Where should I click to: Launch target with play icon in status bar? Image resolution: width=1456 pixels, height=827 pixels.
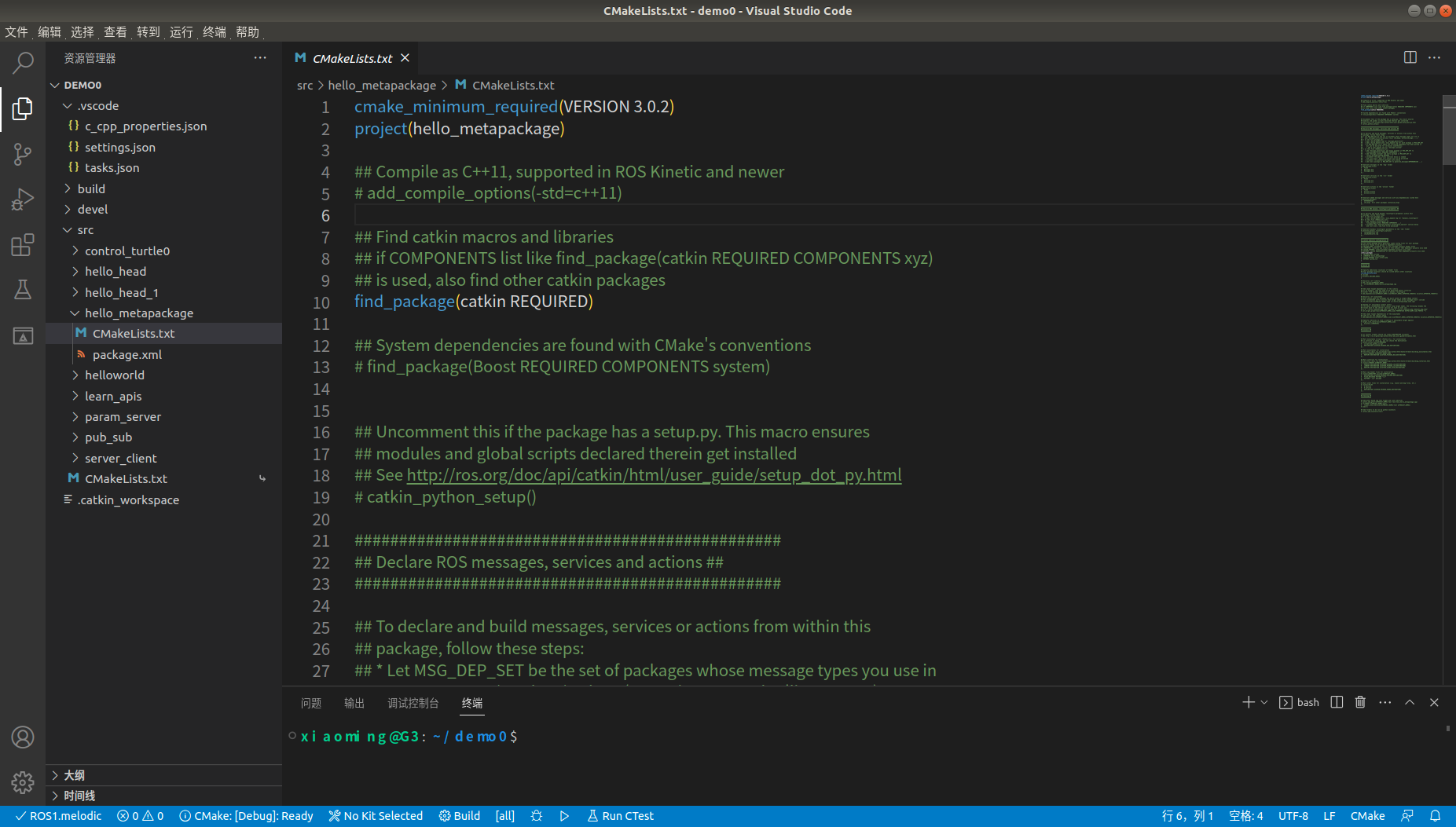pyautogui.click(x=564, y=816)
